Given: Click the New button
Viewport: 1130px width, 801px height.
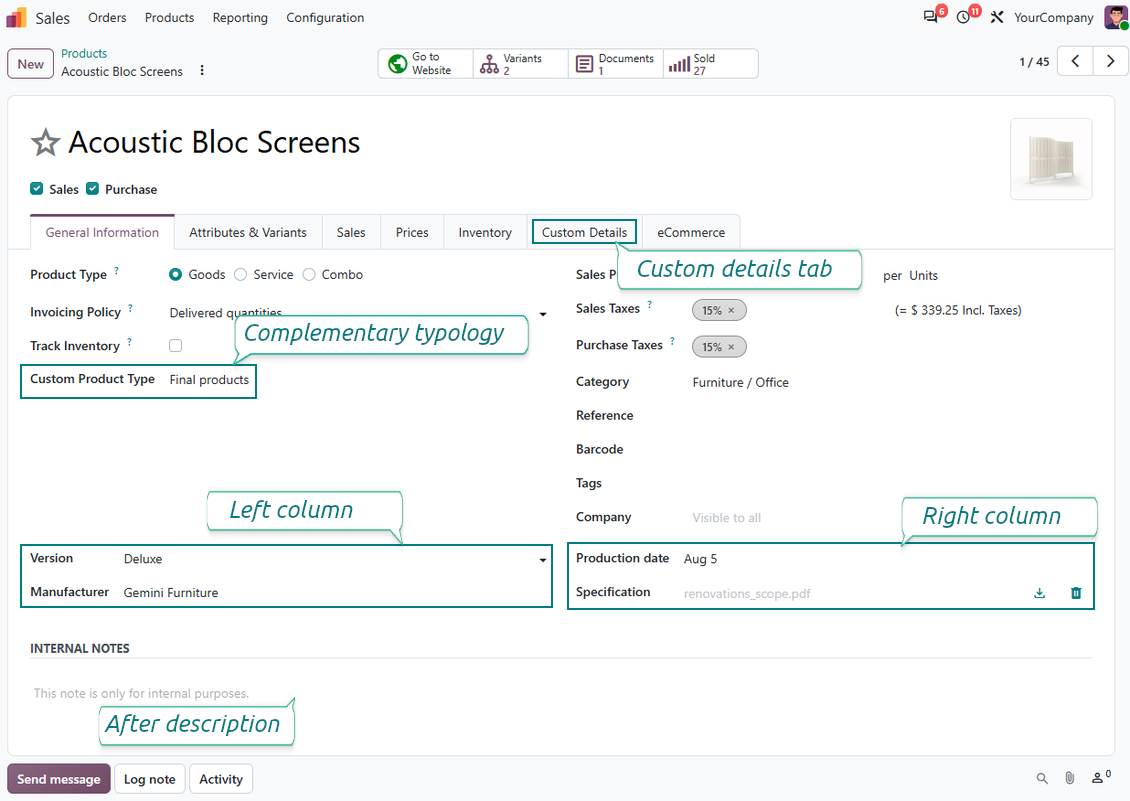Looking at the screenshot, I should click(30, 63).
